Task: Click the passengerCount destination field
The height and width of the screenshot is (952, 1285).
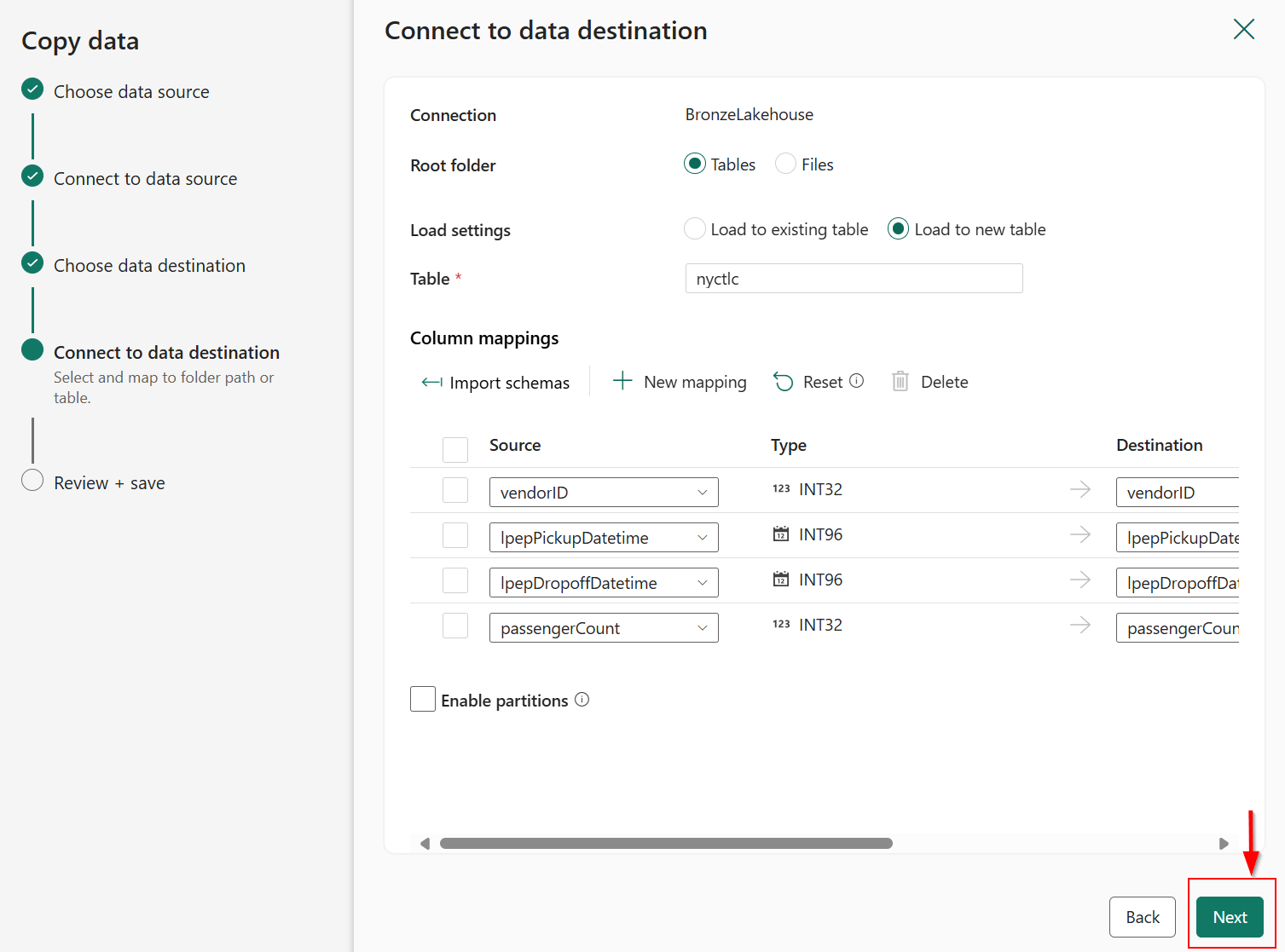Action: click(1178, 627)
